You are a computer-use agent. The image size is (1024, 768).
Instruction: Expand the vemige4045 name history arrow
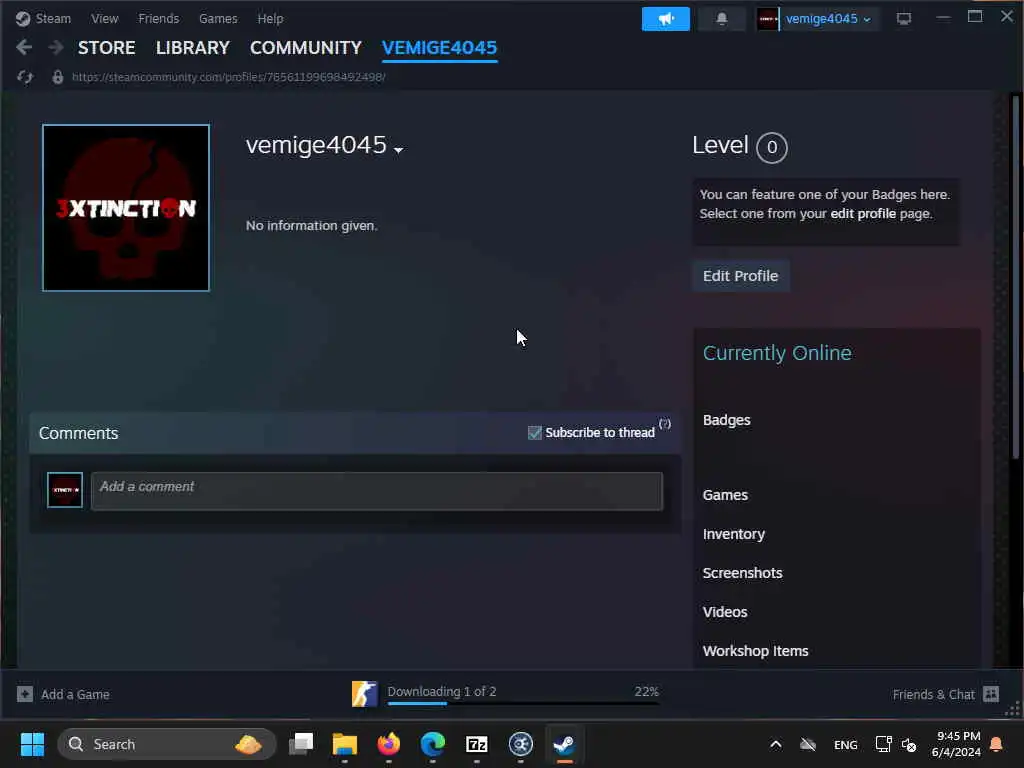click(x=398, y=150)
